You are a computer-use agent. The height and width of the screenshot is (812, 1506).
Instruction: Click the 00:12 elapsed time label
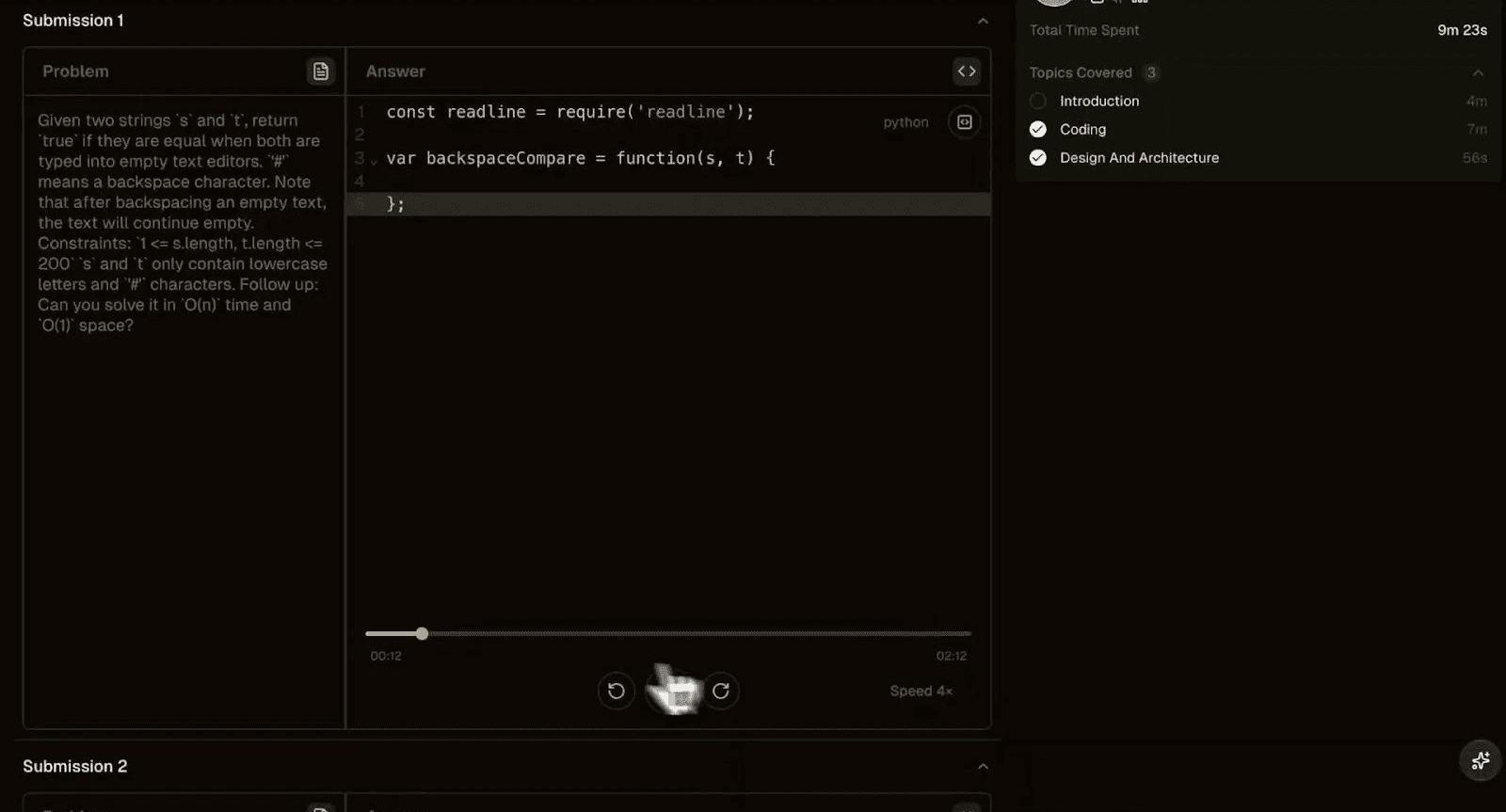(386, 657)
